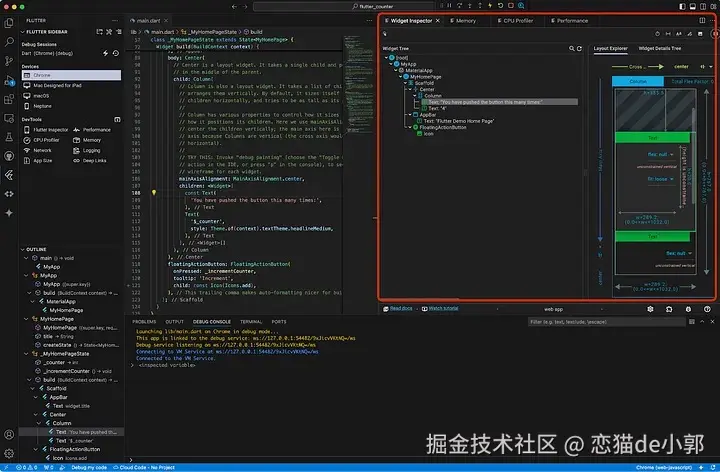Toggle Show Guidelines in inspector toolbar

[x=668, y=34]
